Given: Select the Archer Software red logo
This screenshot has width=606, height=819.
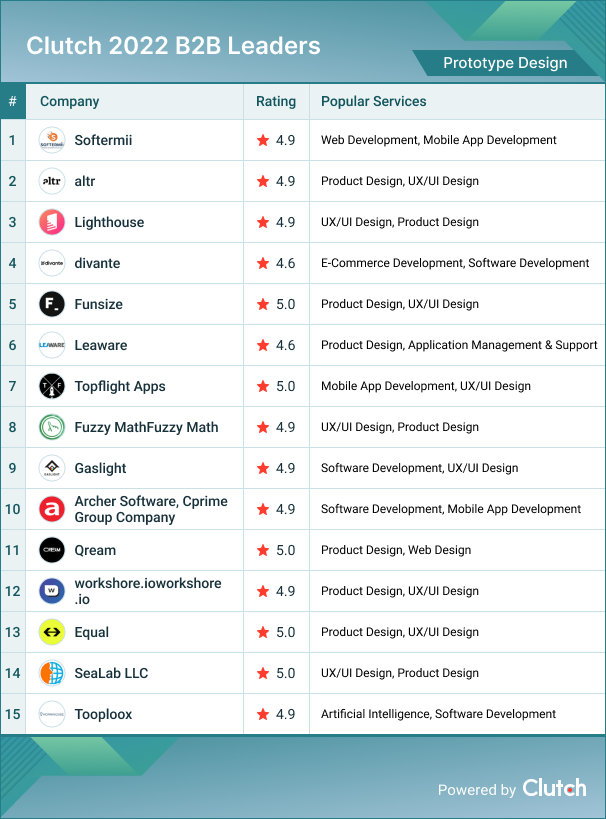Looking at the screenshot, I should (x=52, y=509).
